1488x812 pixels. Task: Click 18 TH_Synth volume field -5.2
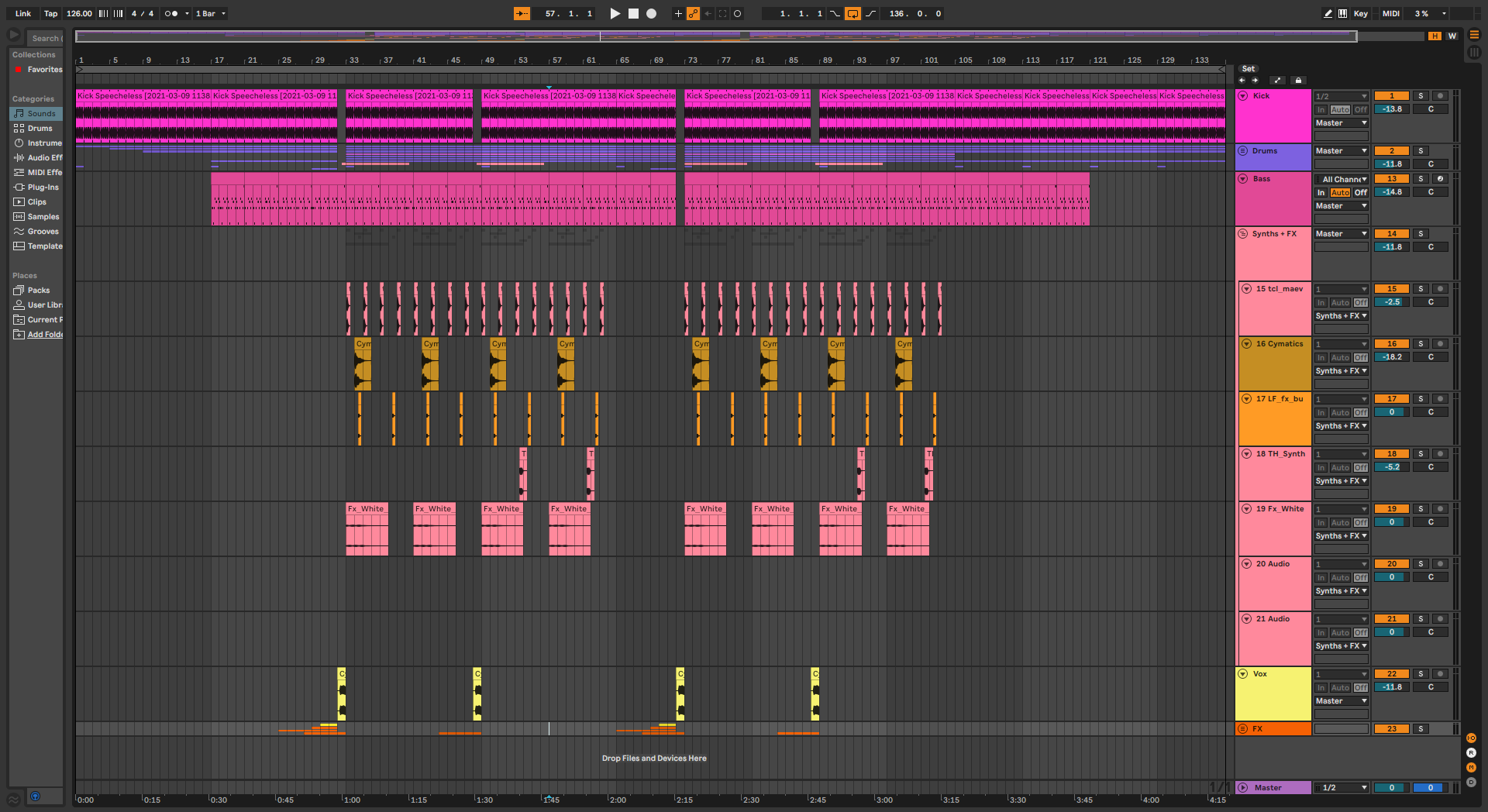pos(1391,467)
